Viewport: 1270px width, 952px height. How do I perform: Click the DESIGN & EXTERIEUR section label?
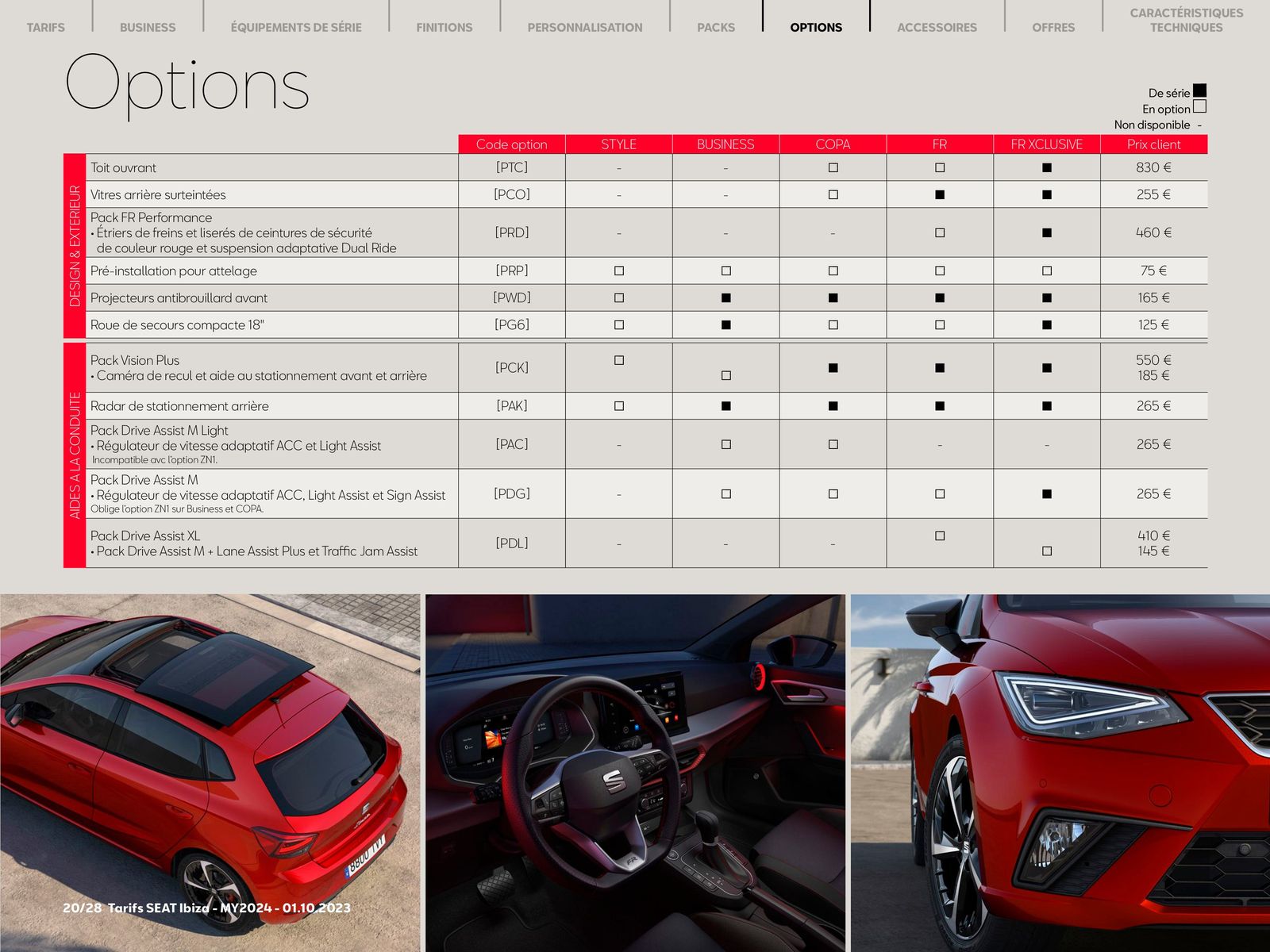pos(75,246)
